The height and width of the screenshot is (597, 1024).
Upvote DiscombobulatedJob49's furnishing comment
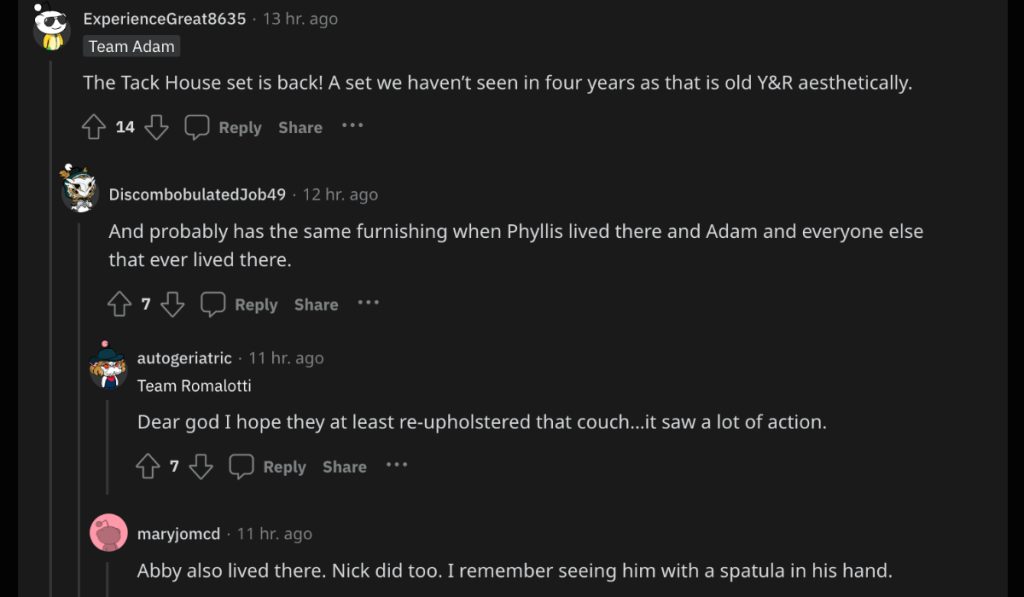119,304
